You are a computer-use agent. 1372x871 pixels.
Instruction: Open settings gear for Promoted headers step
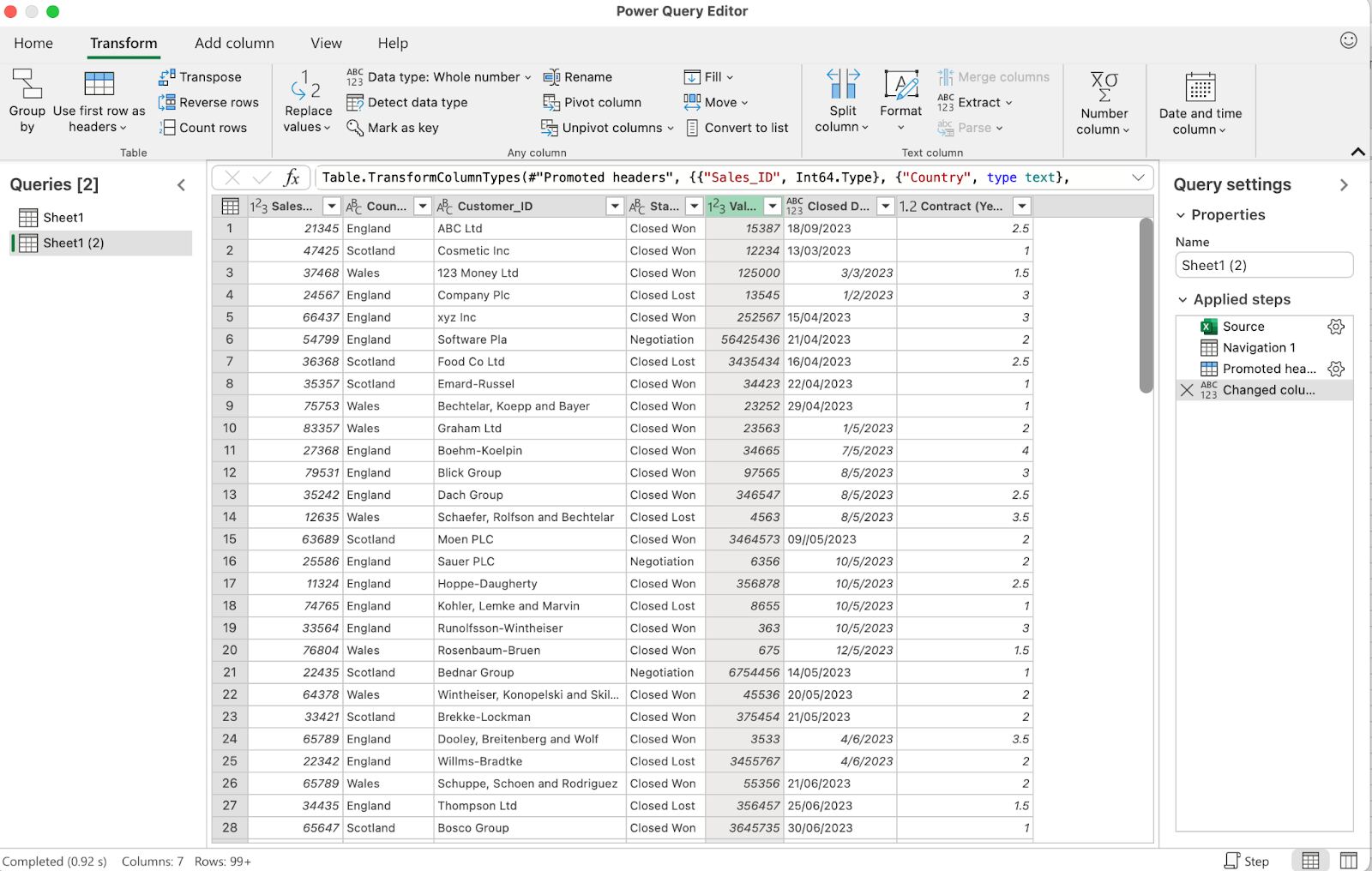pyautogui.click(x=1335, y=369)
